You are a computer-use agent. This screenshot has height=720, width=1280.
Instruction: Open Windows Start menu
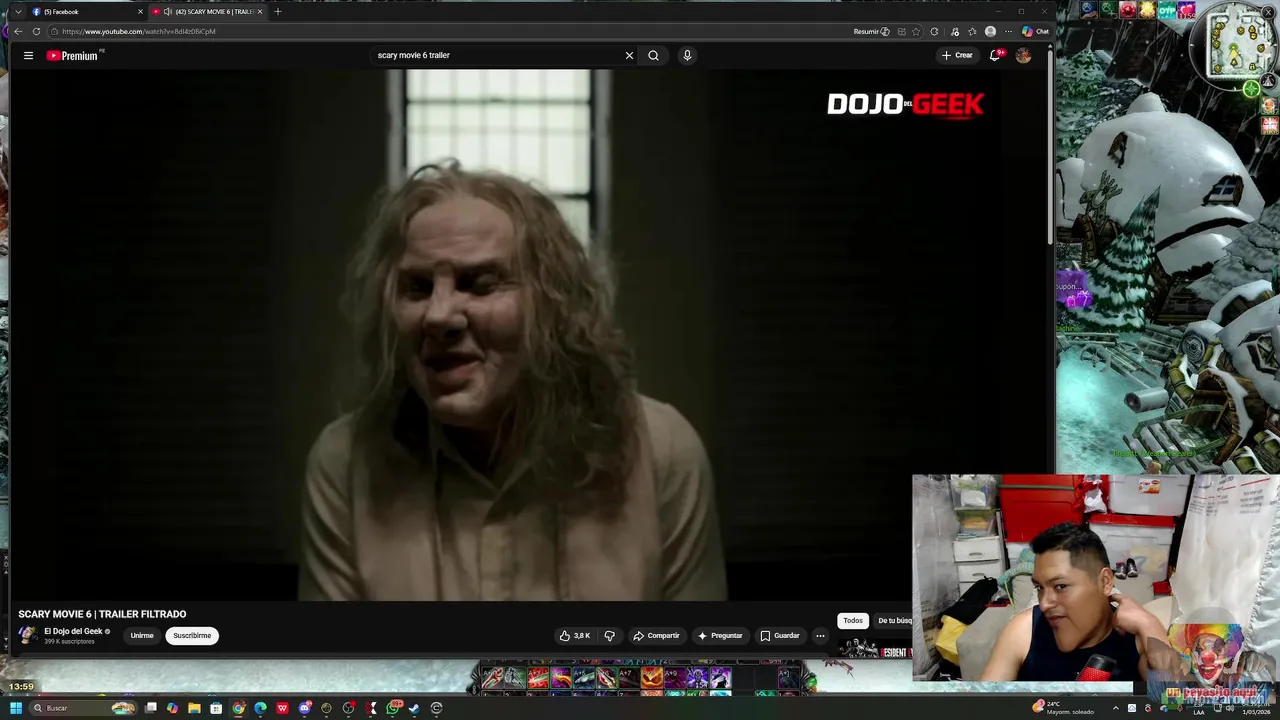click(16, 708)
